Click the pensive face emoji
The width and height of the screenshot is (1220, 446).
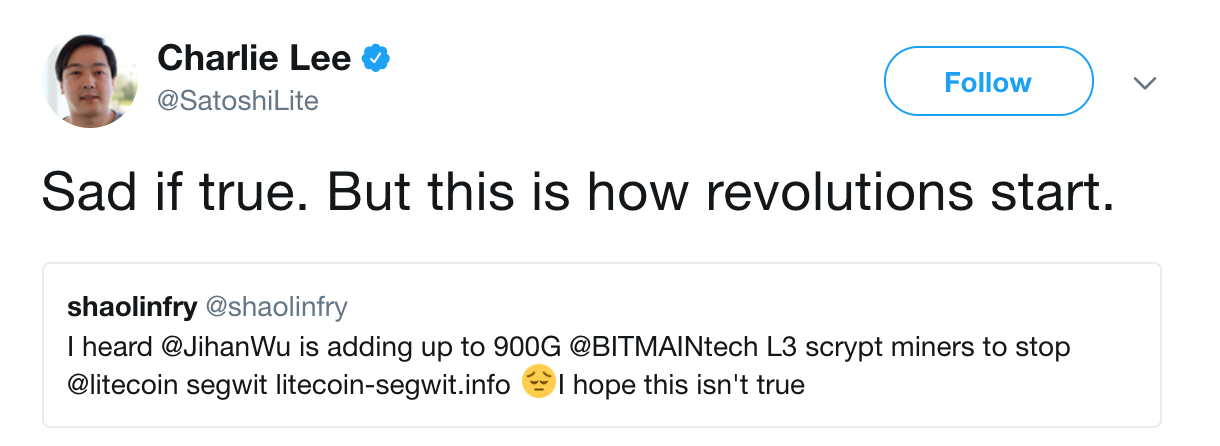tap(539, 384)
